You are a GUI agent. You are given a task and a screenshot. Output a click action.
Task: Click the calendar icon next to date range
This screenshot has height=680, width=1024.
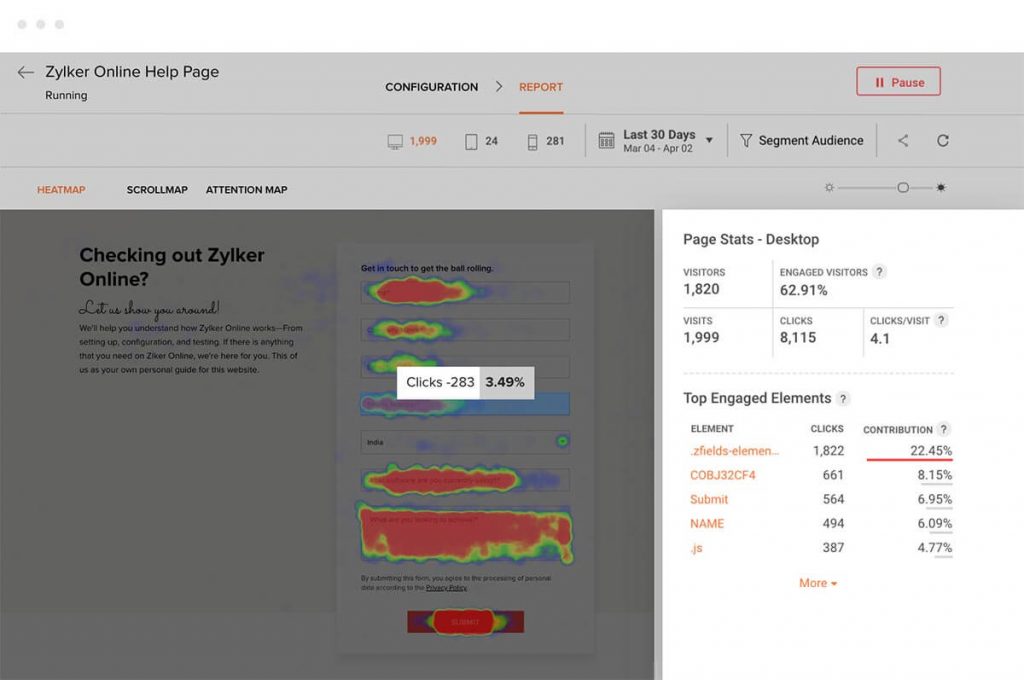tap(606, 141)
